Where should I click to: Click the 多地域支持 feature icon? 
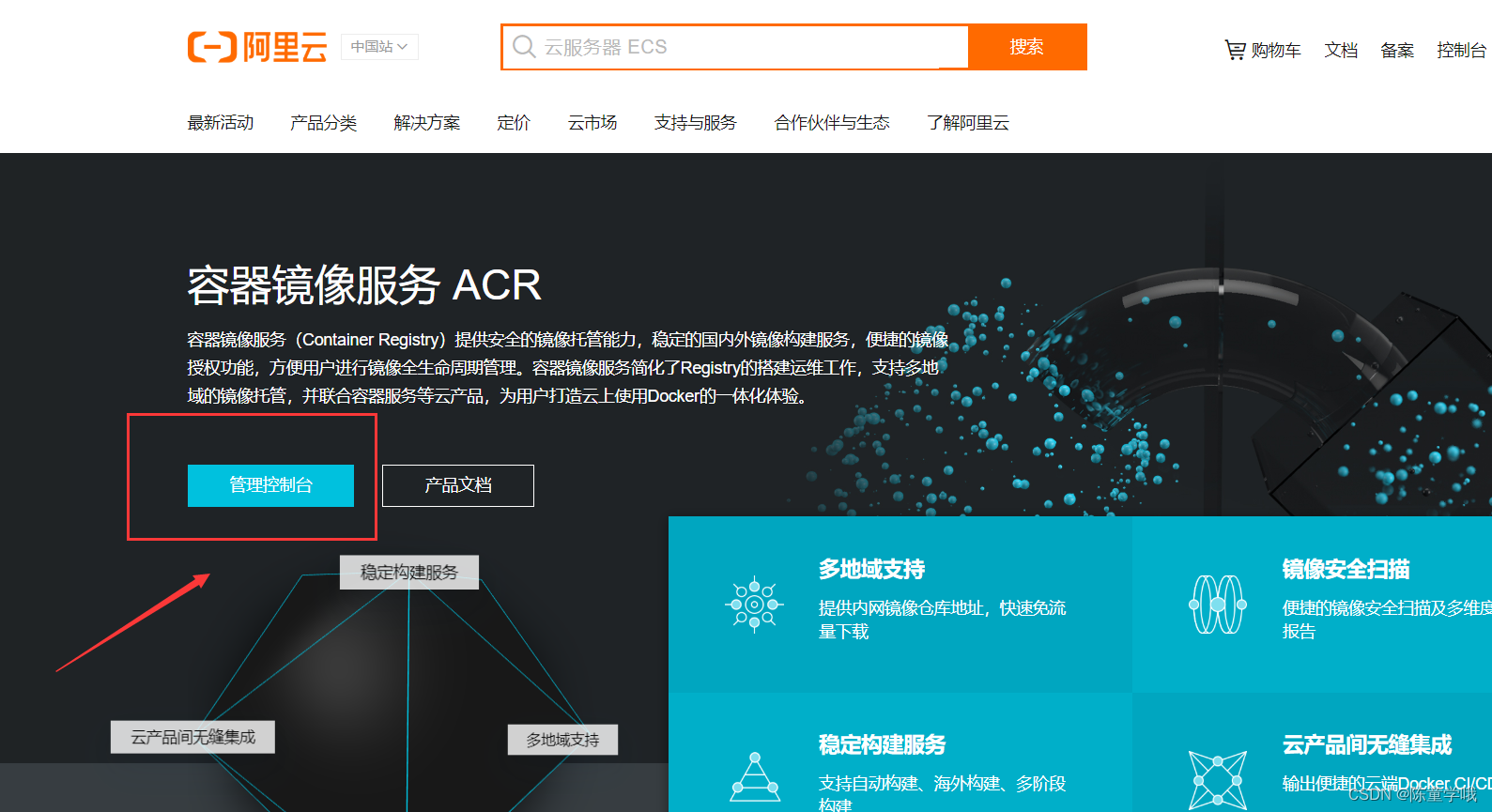click(754, 605)
